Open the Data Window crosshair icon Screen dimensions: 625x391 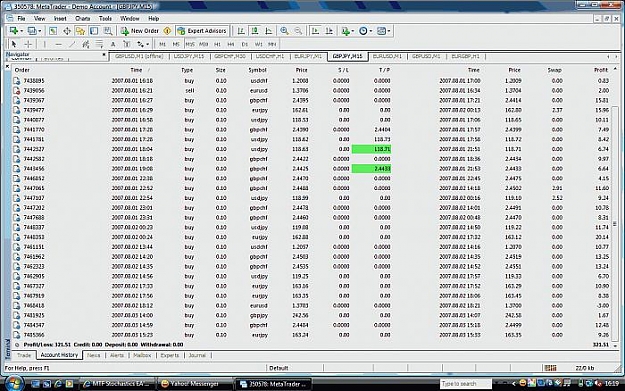tap(67, 31)
